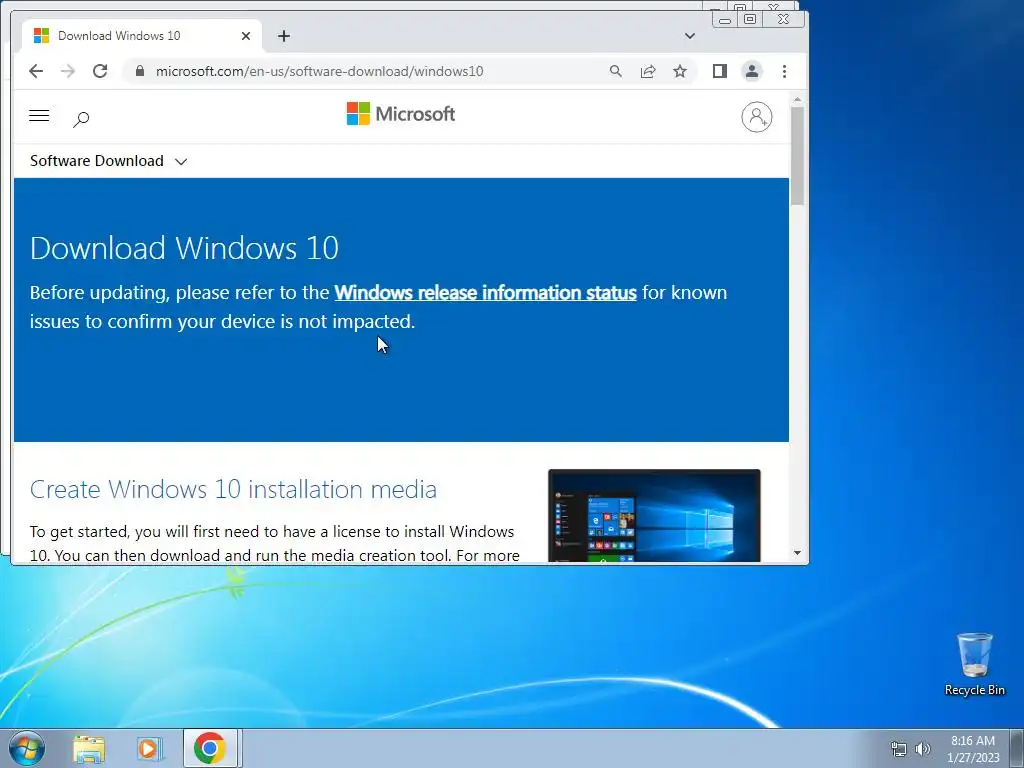This screenshot has width=1024, height=768.
Task: Open the Windows Start menu
Action: 26,748
